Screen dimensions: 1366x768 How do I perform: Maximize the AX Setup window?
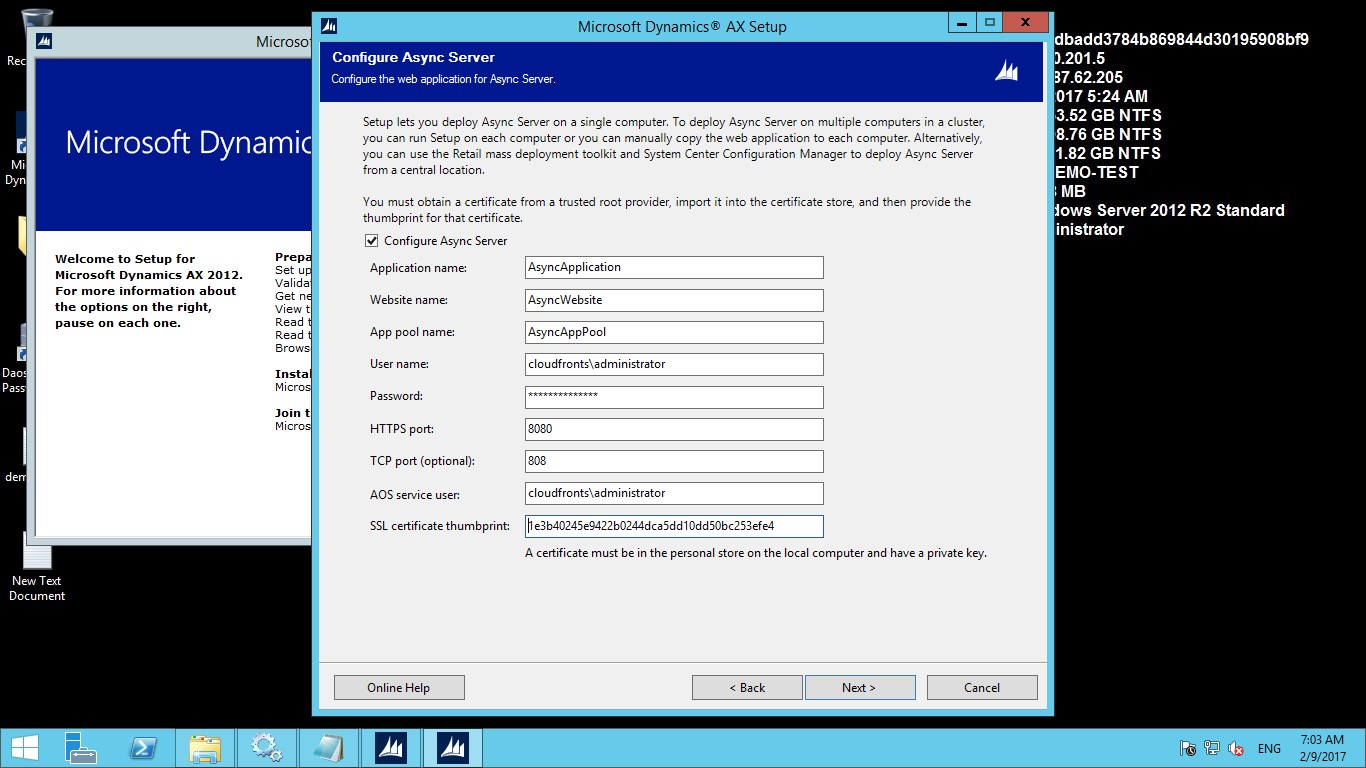(990, 23)
